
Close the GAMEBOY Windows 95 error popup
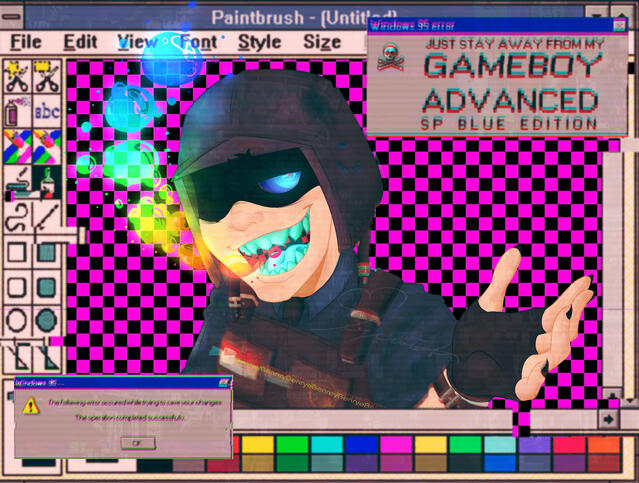click(619, 26)
